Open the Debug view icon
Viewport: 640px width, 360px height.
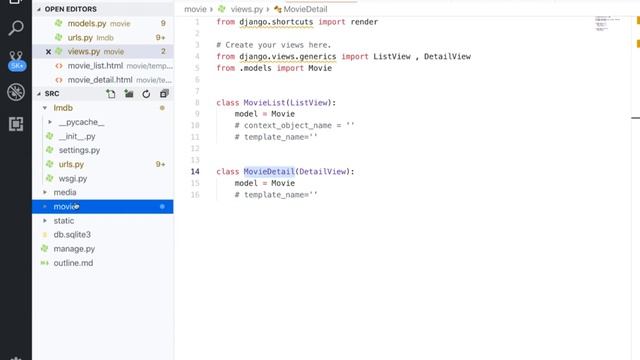16,92
